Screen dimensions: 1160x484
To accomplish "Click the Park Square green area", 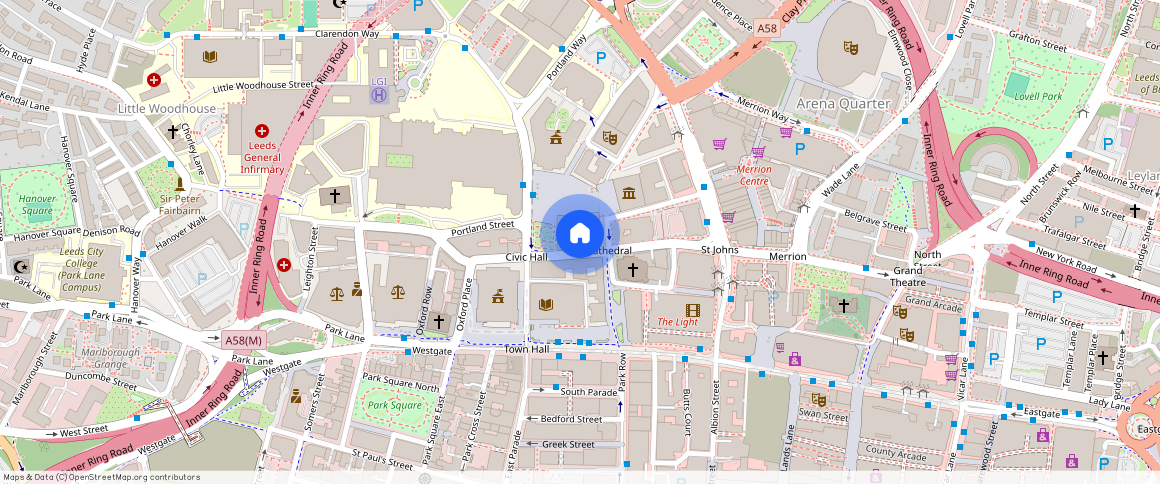I will tap(393, 406).
